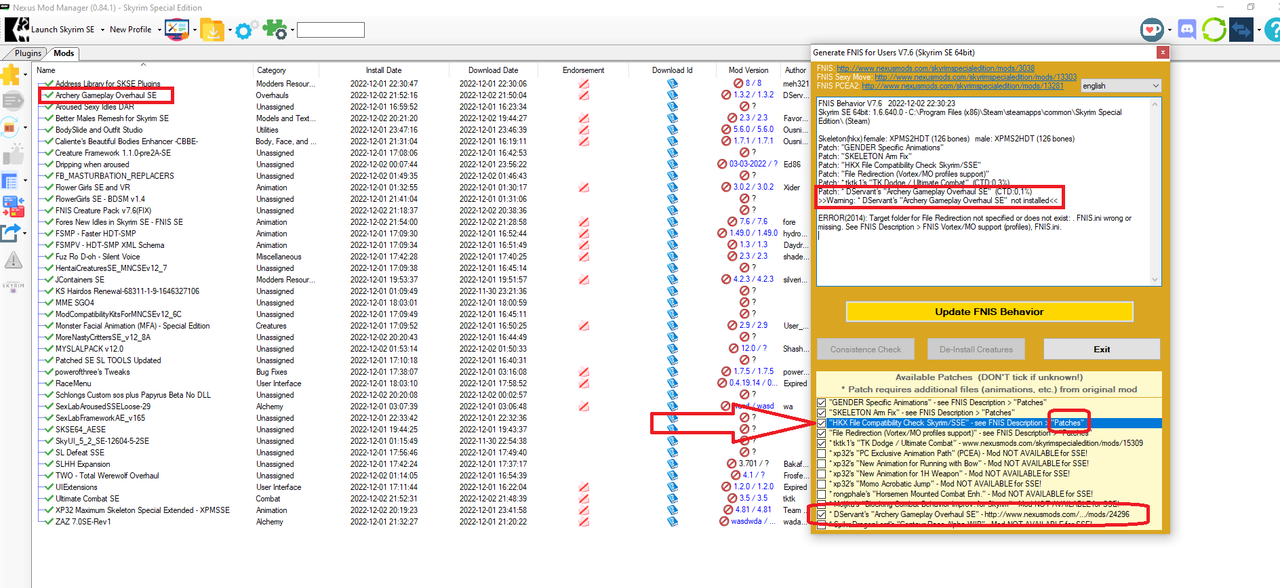Open the FNIS nexusmods link

tap(934, 68)
